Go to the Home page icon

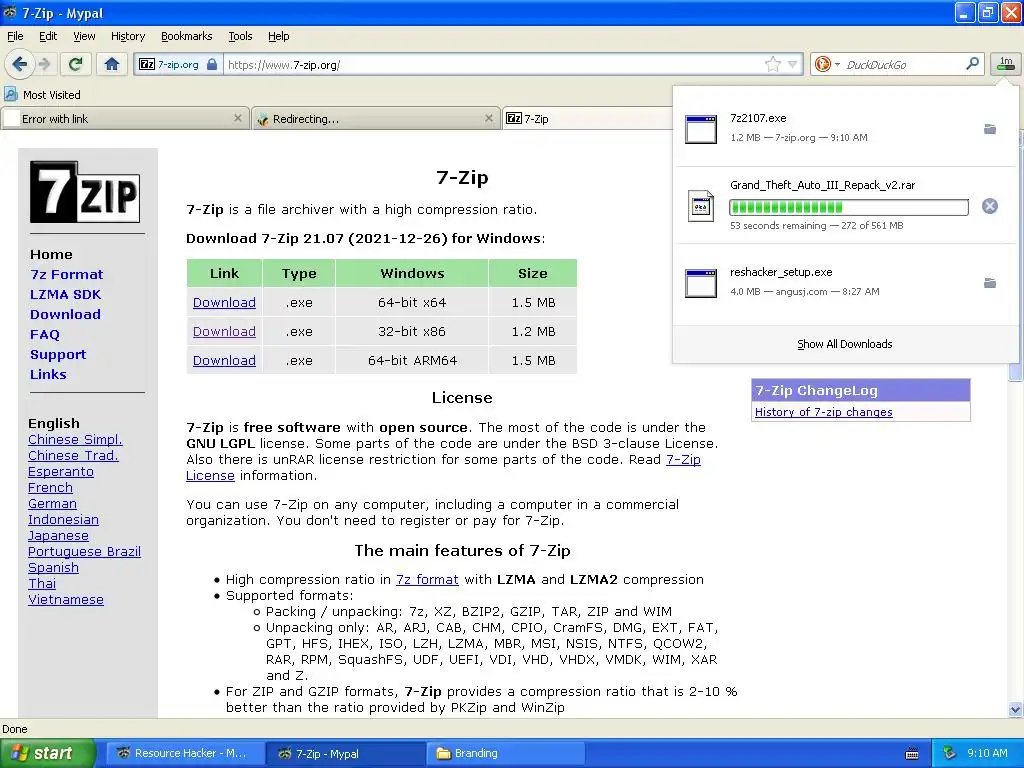(x=112, y=64)
